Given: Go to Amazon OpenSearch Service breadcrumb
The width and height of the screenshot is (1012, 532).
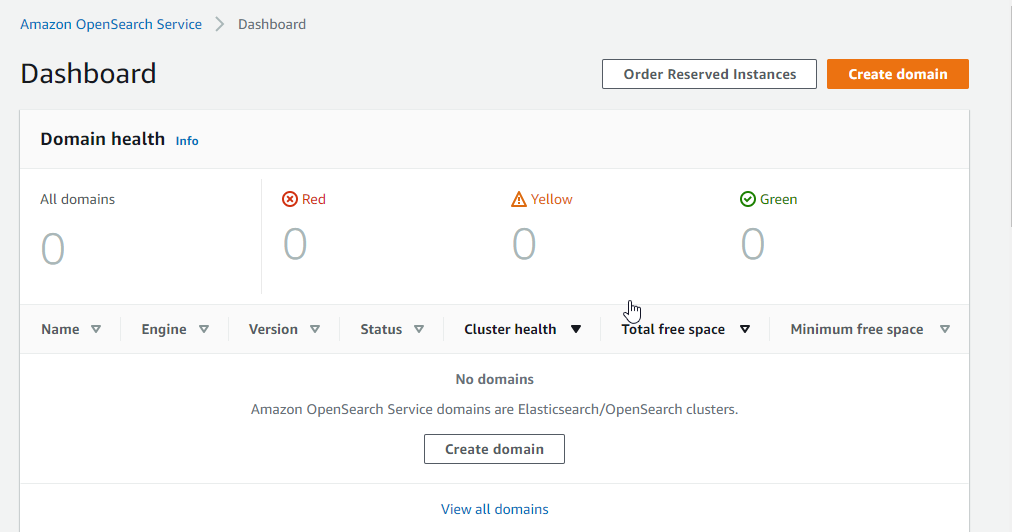Looking at the screenshot, I should [x=111, y=25].
